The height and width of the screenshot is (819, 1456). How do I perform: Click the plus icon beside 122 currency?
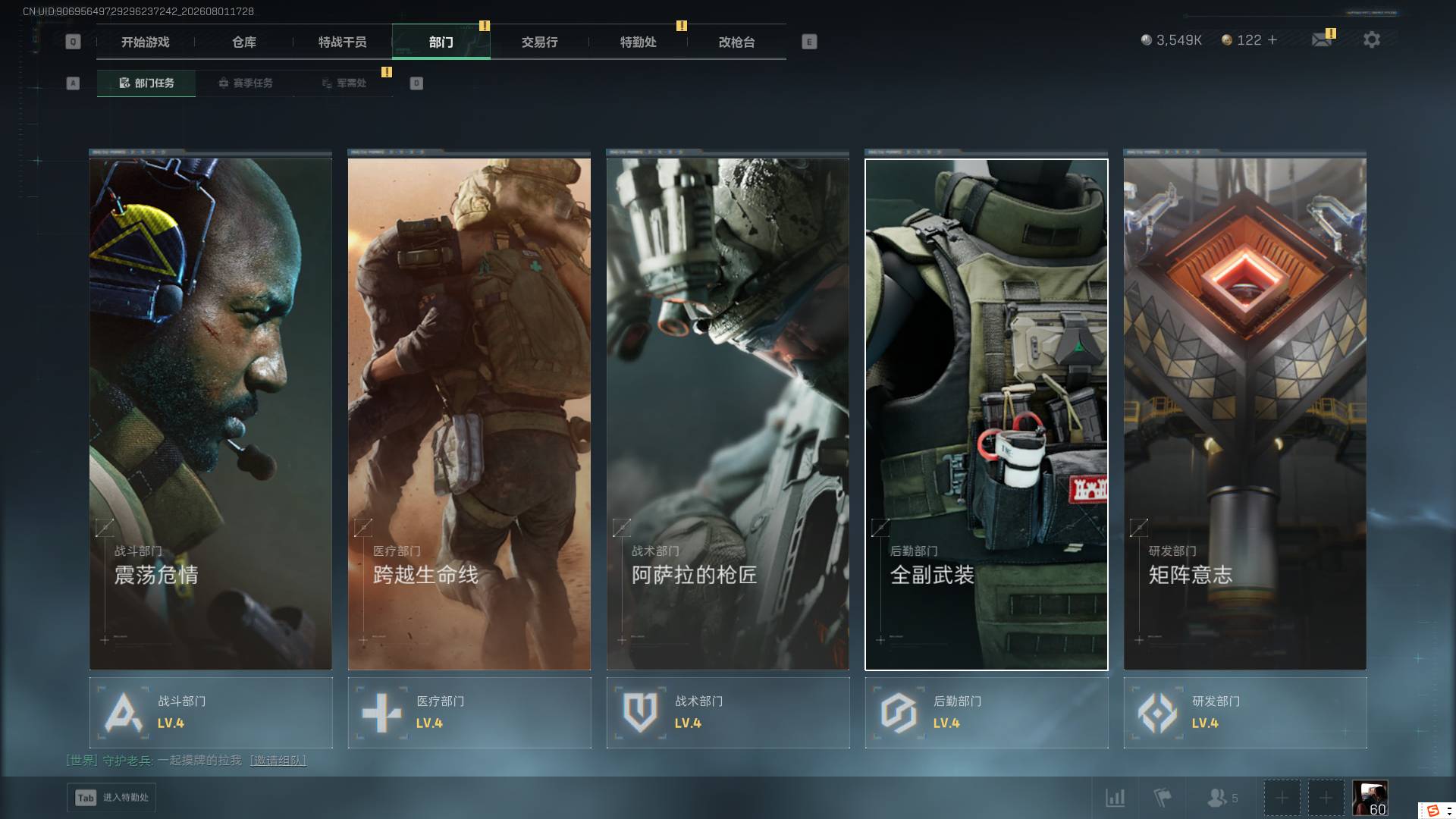pos(1272,39)
